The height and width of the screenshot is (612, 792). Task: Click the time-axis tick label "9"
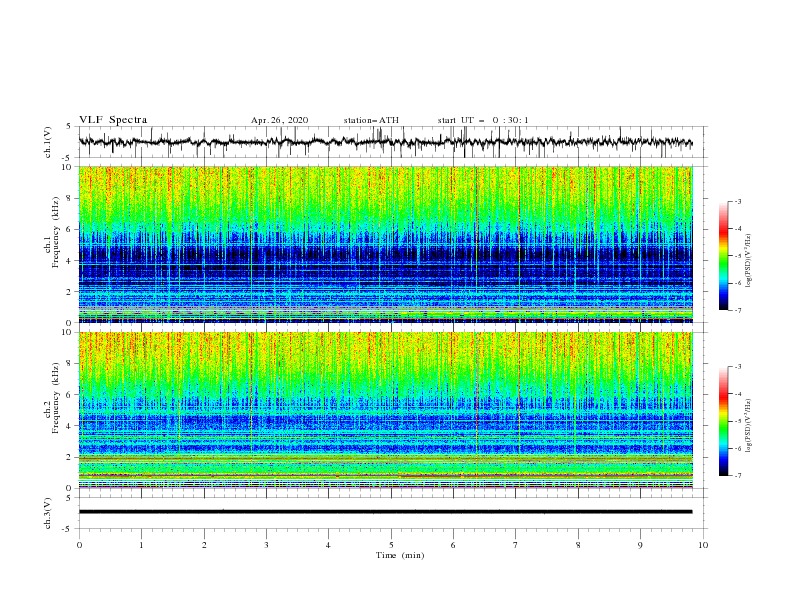[640, 545]
